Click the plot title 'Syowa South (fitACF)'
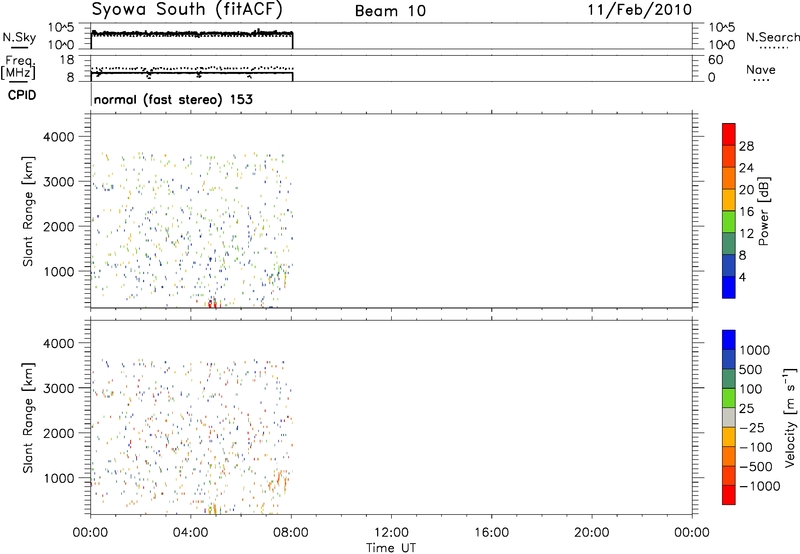800x554 pixels. pyautogui.click(x=187, y=9)
